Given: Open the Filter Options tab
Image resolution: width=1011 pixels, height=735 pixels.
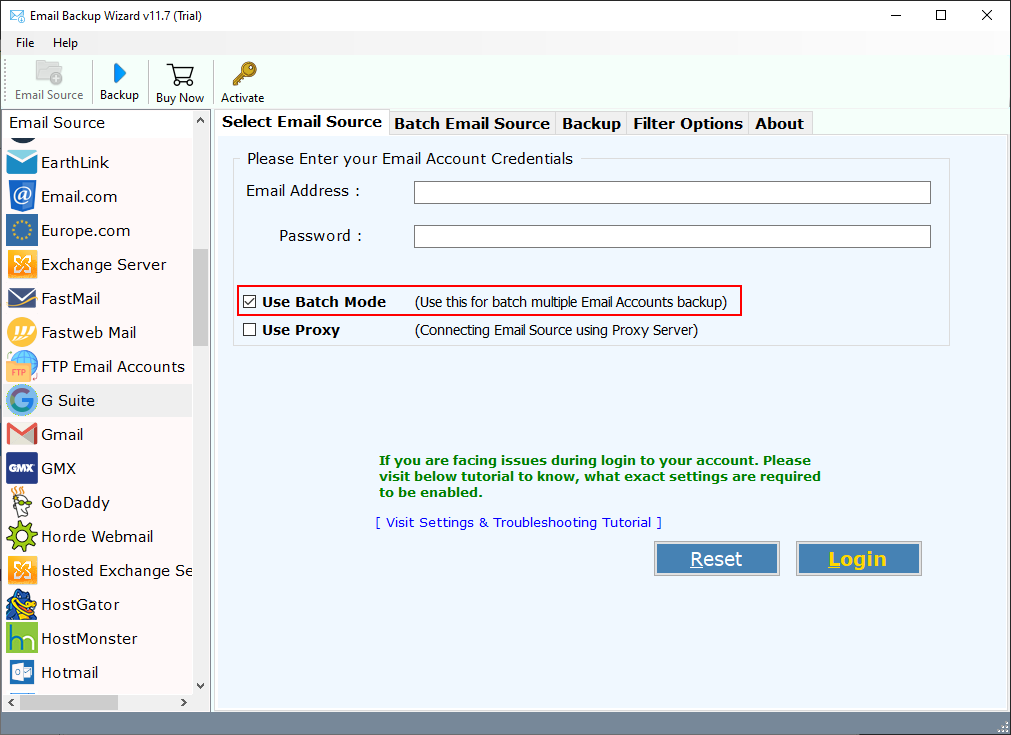Looking at the screenshot, I should [688, 124].
